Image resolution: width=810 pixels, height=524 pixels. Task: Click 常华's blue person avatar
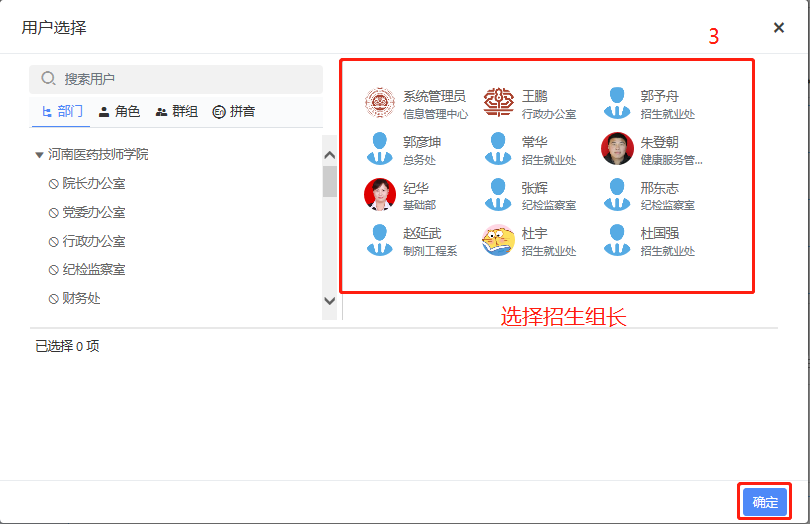(x=499, y=148)
